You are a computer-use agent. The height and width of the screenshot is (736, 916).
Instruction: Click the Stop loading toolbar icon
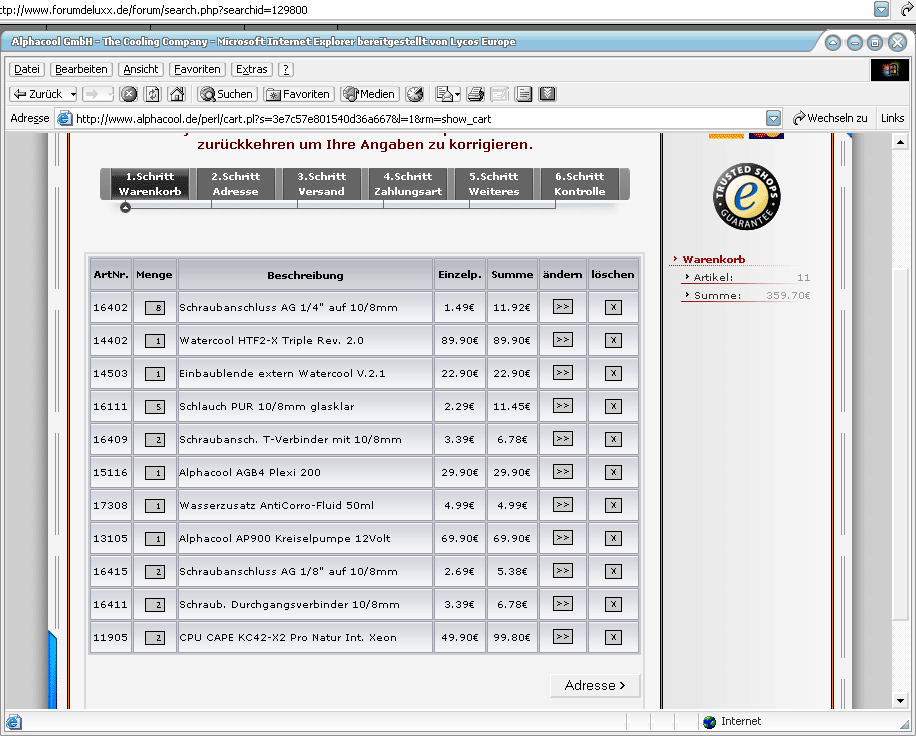[x=129, y=94]
